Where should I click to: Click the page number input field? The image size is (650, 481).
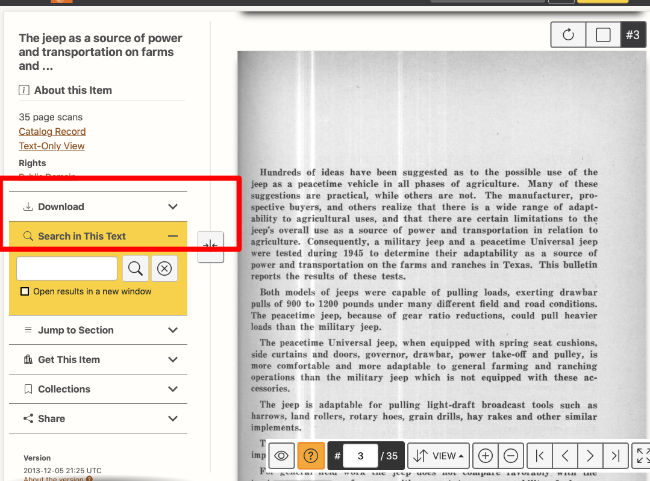click(x=360, y=455)
